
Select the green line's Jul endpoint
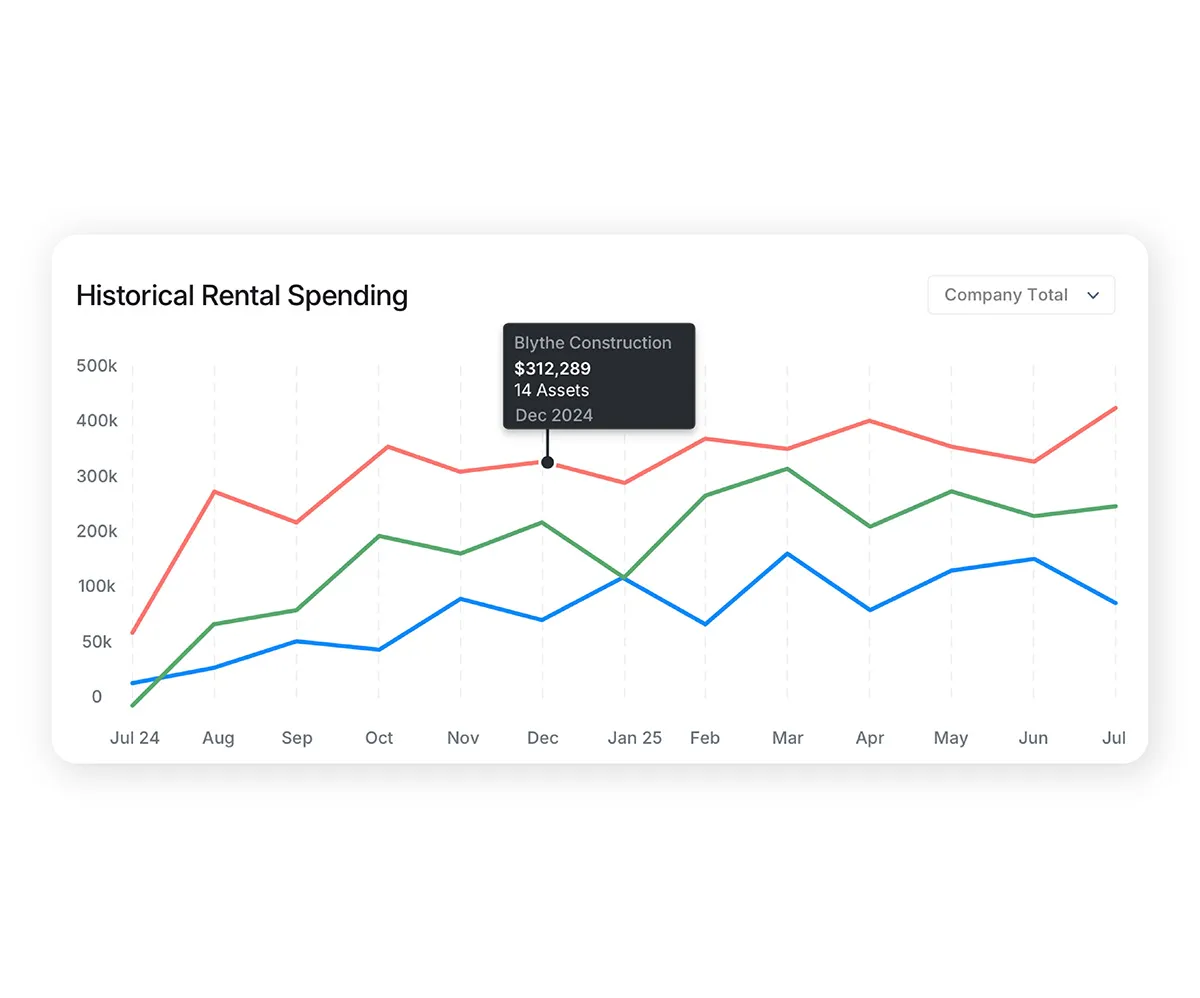[1114, 505]
